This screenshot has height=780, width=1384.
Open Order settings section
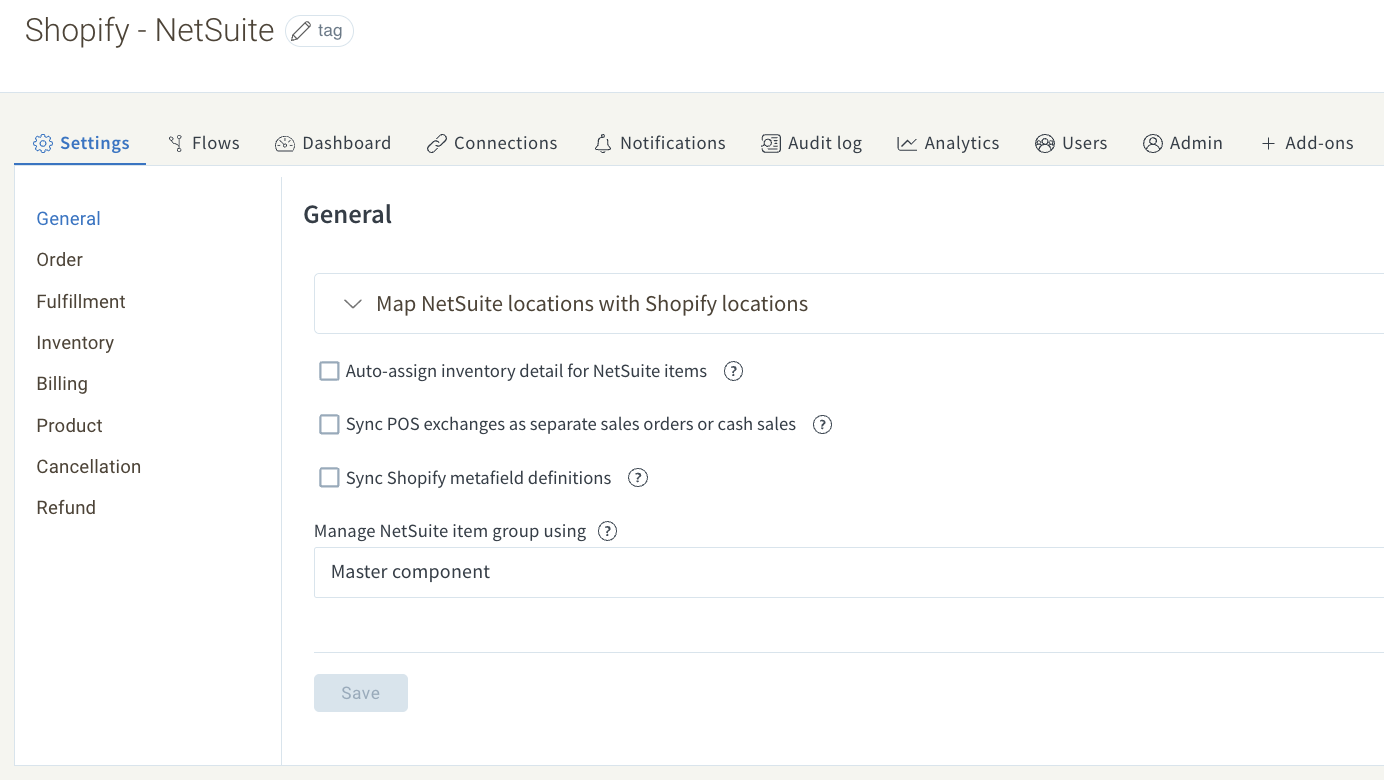(60, 260)
